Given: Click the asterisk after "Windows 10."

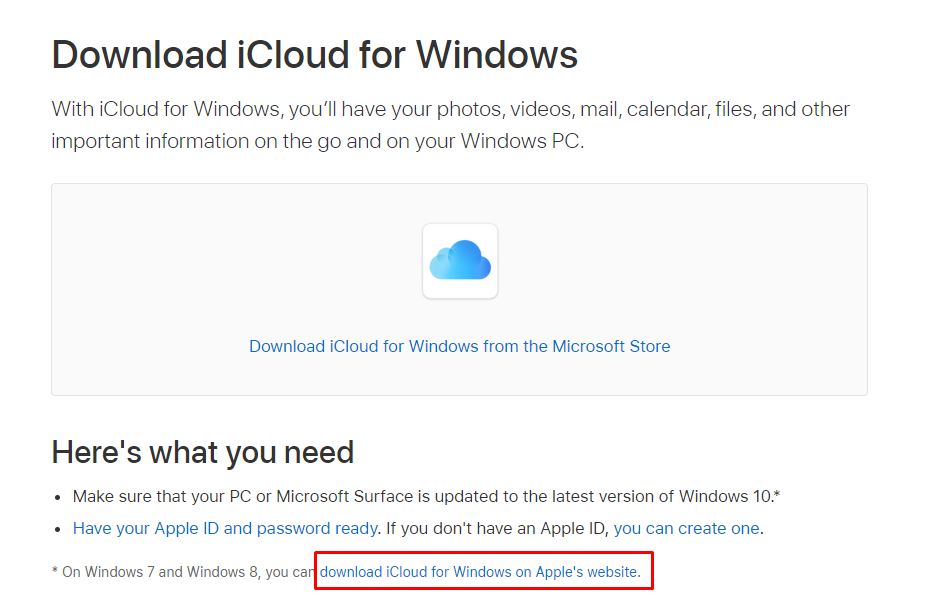Looking at the screenshot, I should (x=777, y=494).
